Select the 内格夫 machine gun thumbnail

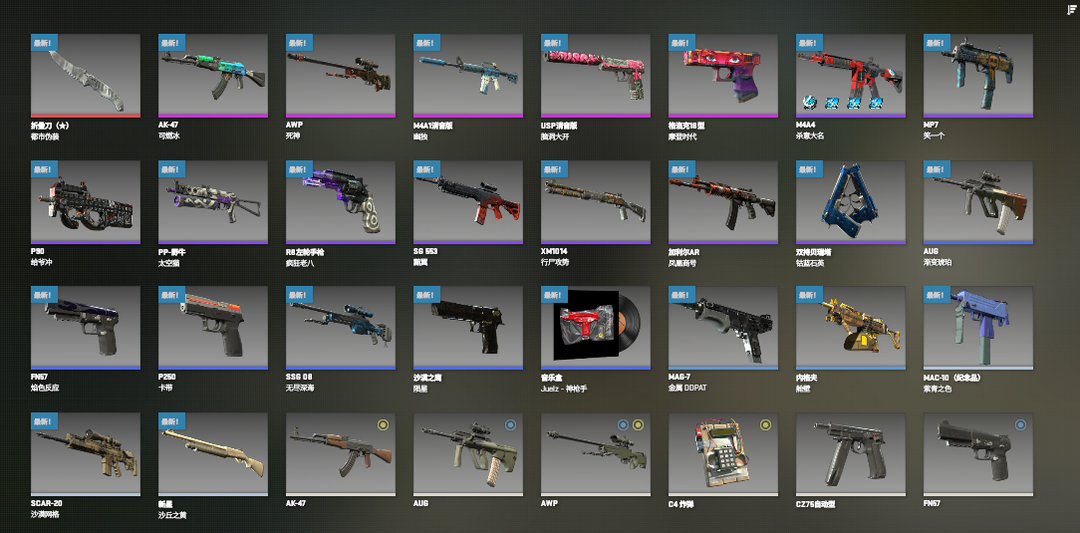[850, 328]
